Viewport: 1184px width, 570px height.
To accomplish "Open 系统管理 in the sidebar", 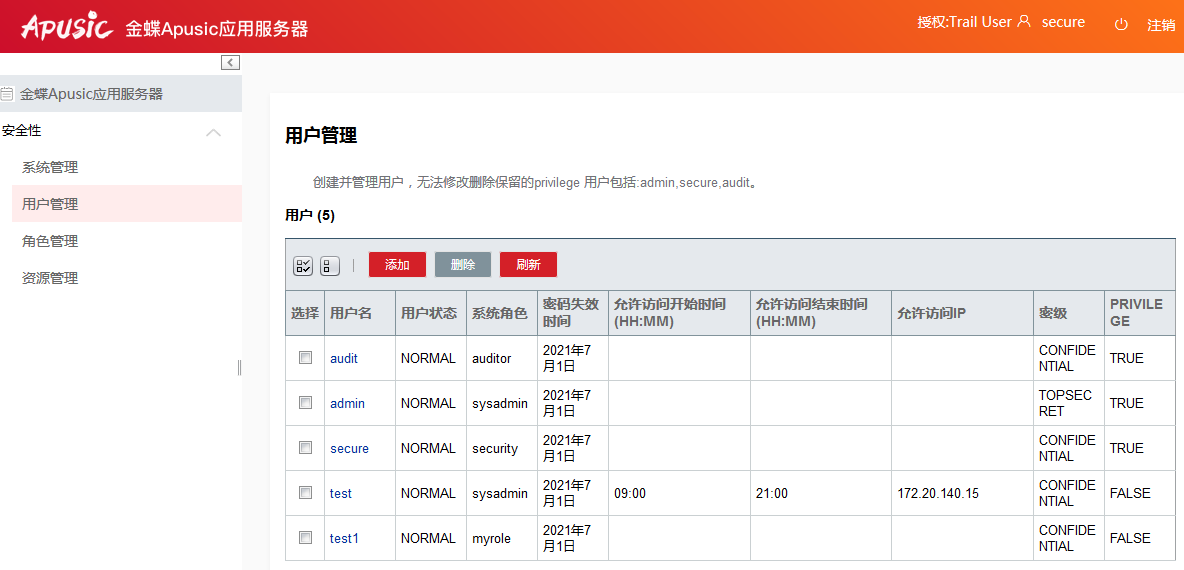I will (50, 167).
